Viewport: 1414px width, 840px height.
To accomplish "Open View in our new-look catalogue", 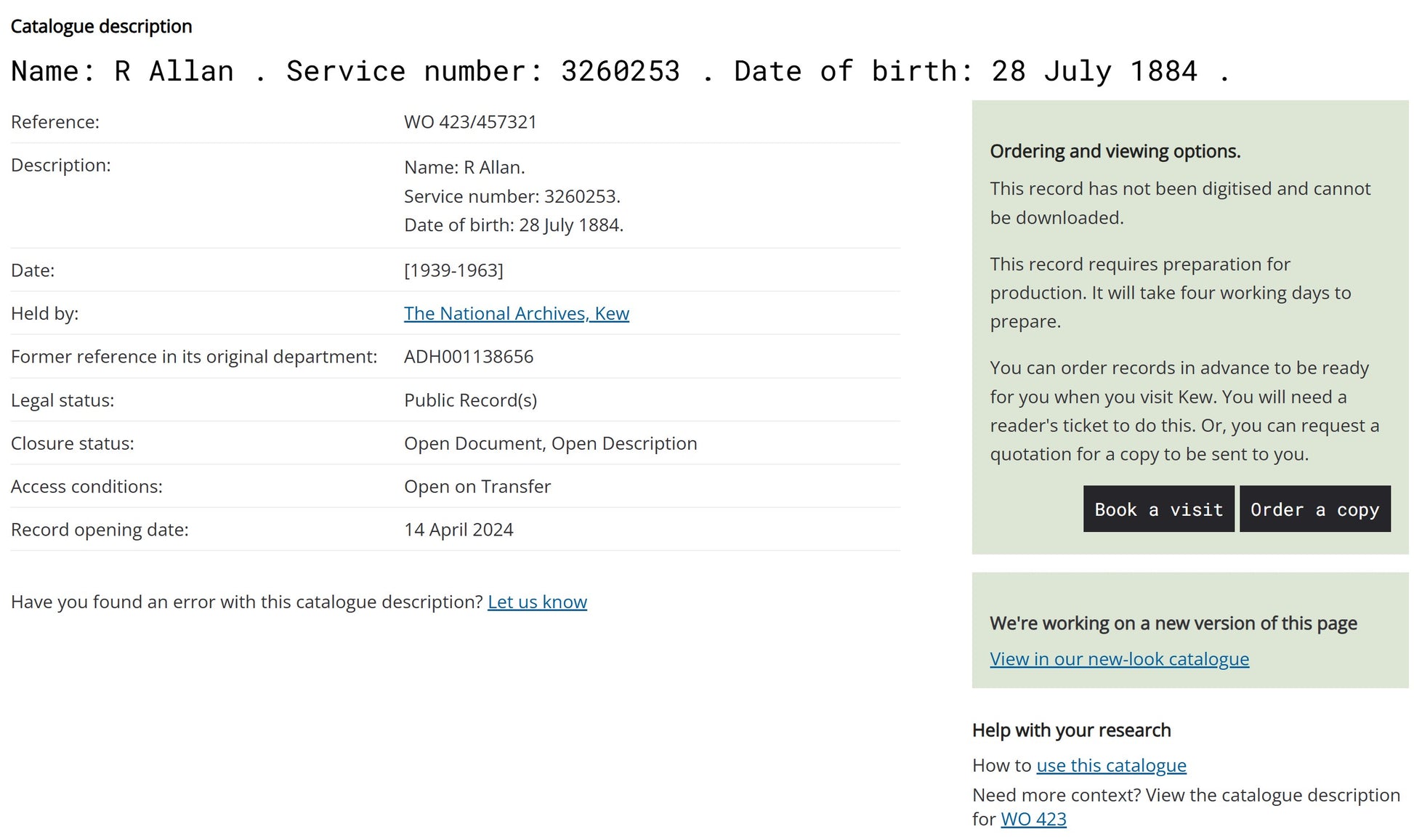I will point(1119,659).
